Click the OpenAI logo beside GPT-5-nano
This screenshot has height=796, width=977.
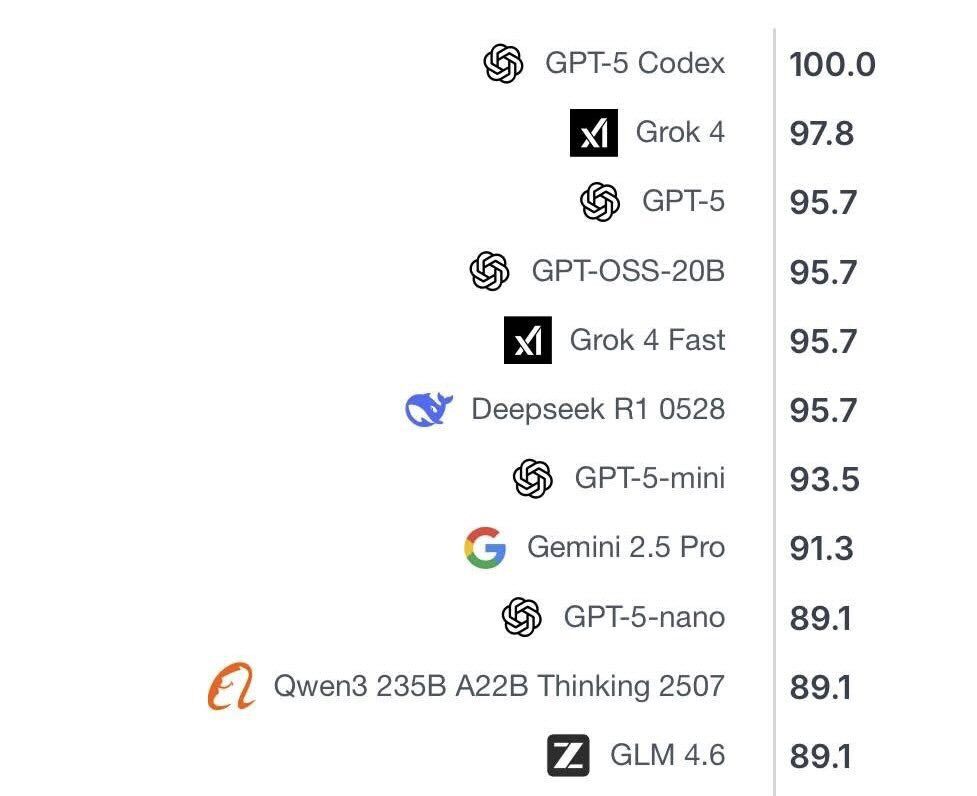click(x=521, y=617)
